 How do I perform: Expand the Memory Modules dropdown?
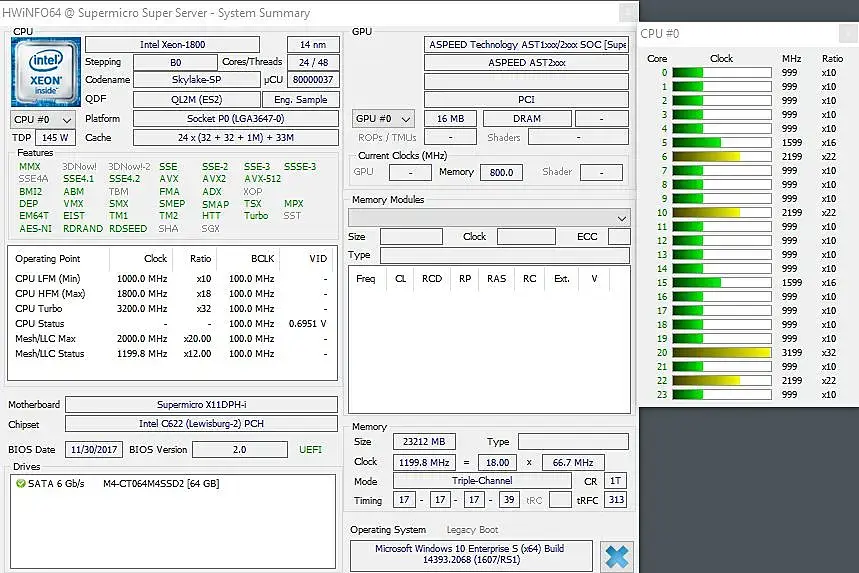tap(489, 218)
